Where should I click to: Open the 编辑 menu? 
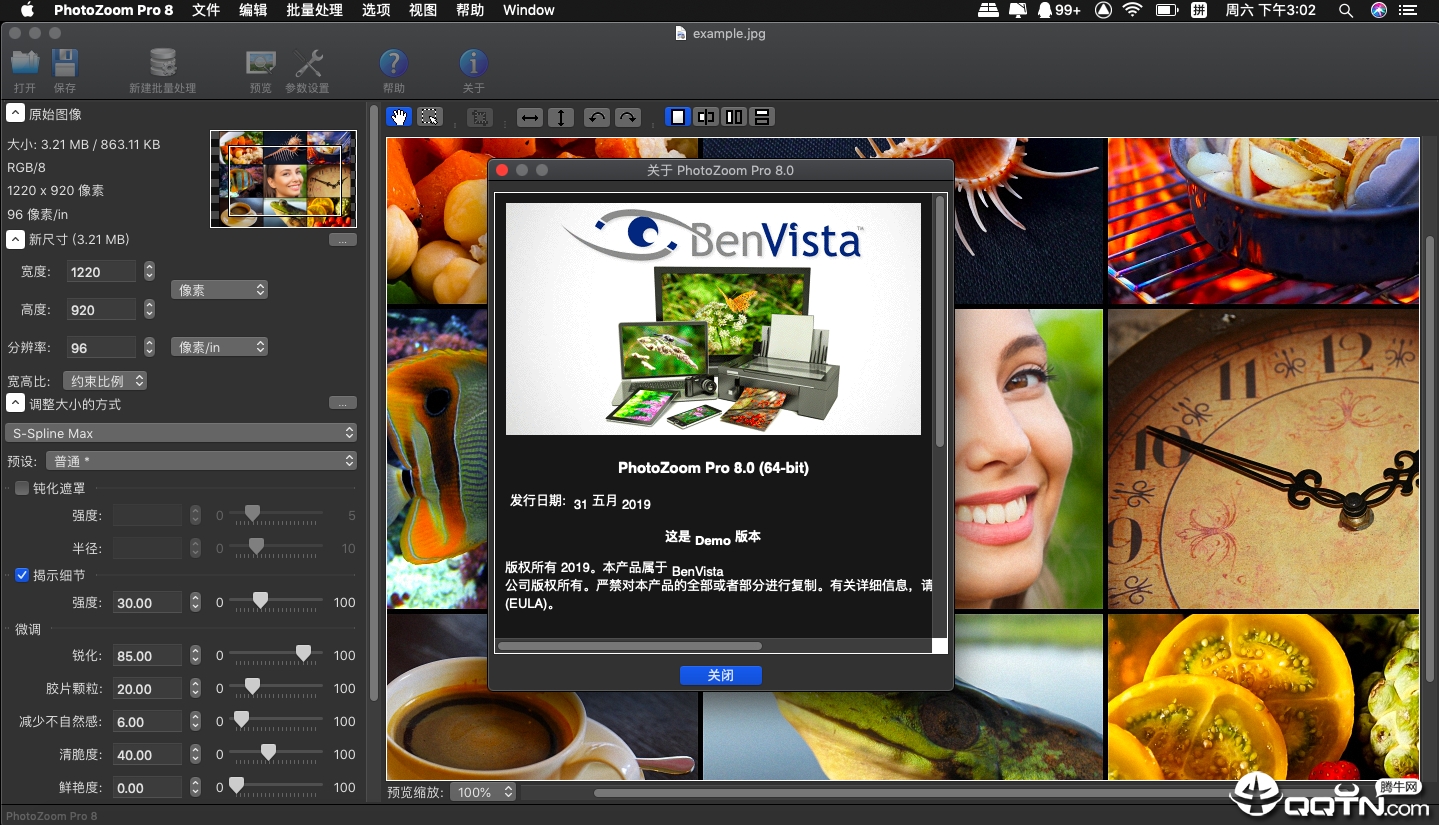point(253,10)
